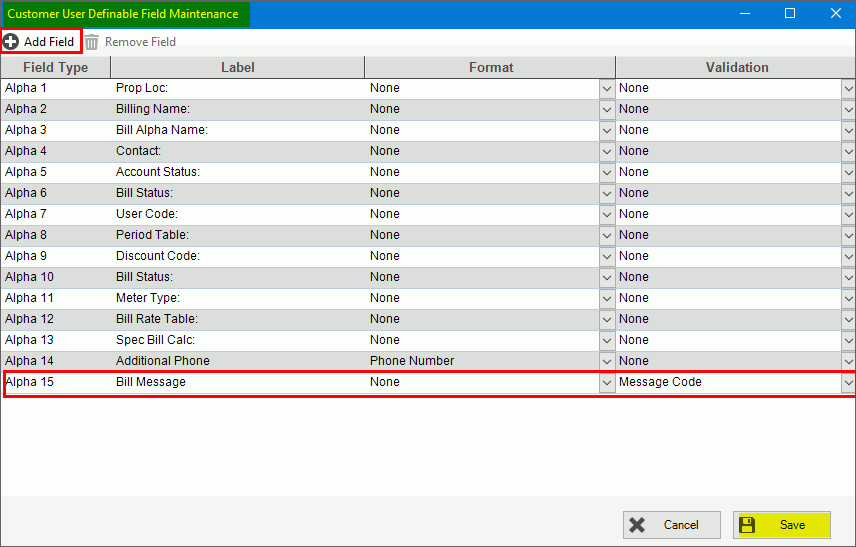Click the Label column header
This screenshot has height=547, width=856.
coord(237,67)
